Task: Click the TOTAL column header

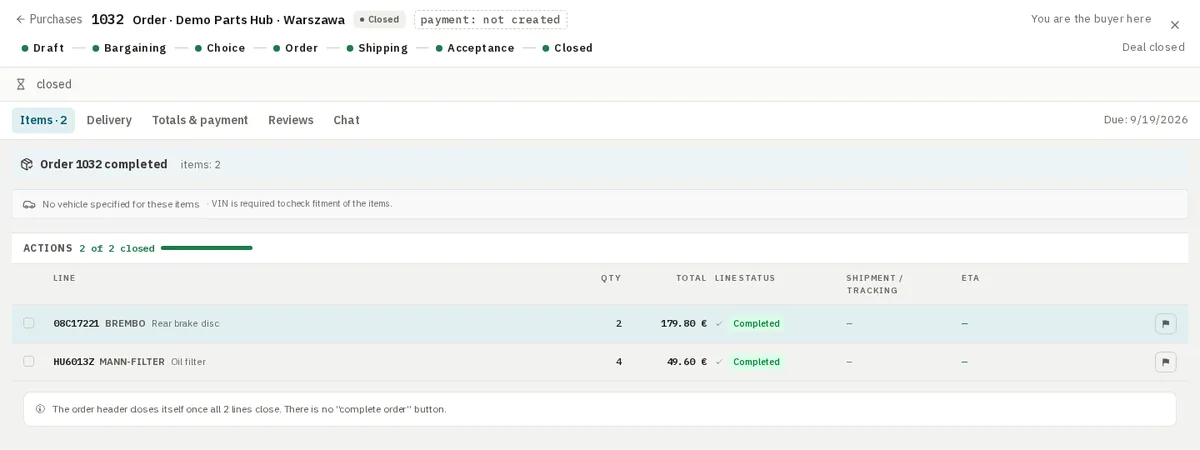Action: [691, 278]
